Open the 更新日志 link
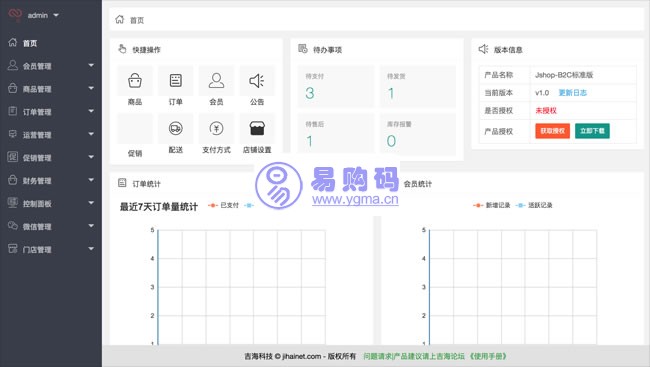 point(573,92)
